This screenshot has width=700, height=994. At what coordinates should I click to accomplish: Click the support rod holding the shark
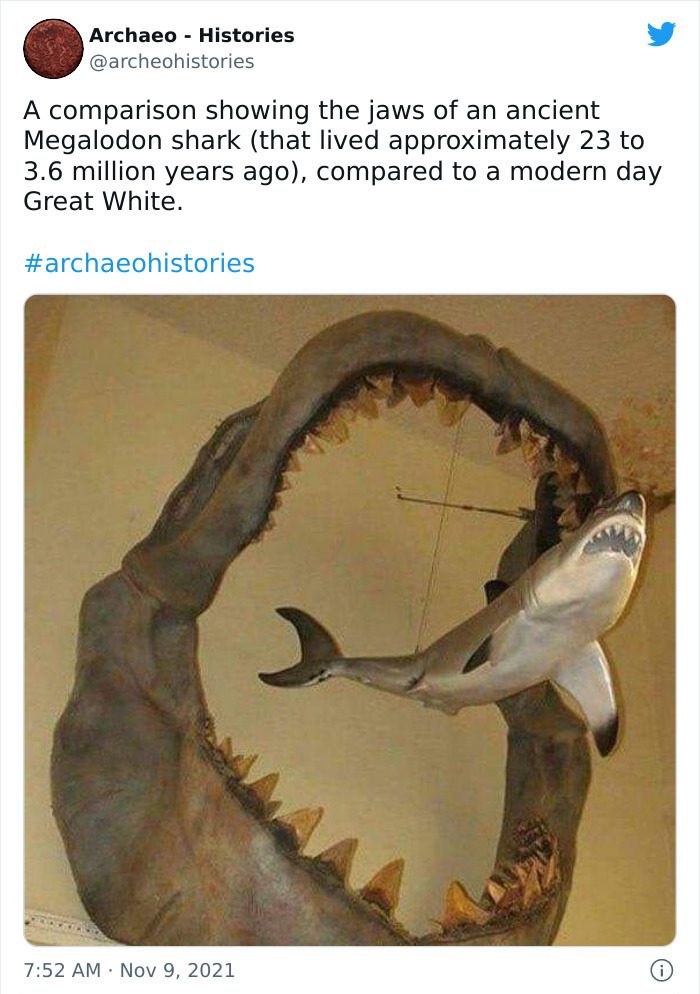pos(463,505)
